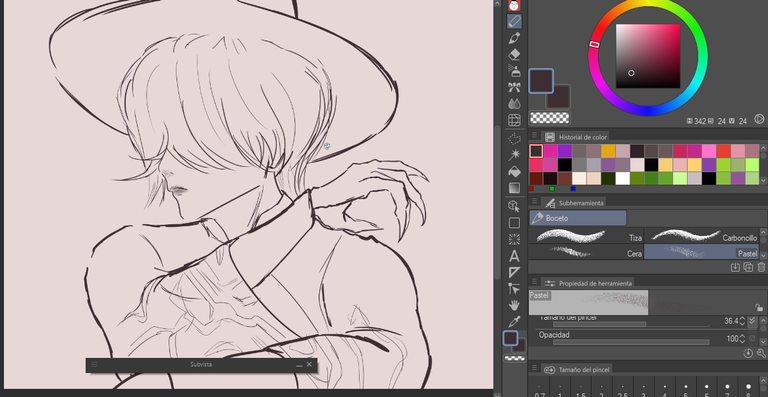Open opacity dynamics settings button
Viewport: 768px width, 397px height.
click(752, 338)
